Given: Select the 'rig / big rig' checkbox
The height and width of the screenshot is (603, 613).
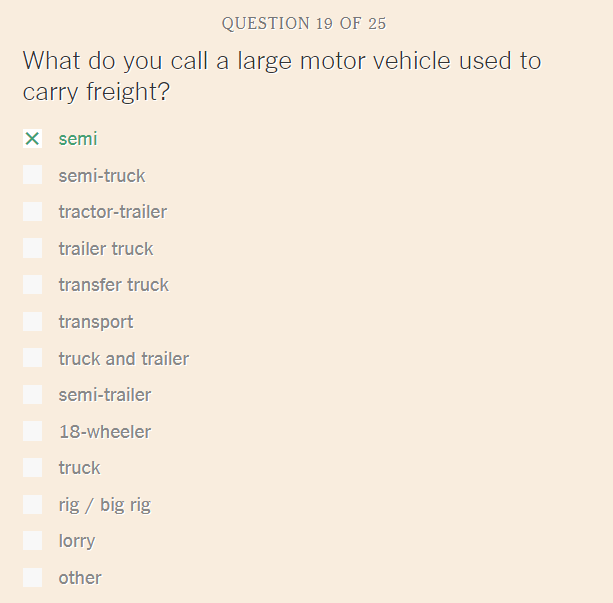Looking at the screenshot, I should click(x=32, y=504).
